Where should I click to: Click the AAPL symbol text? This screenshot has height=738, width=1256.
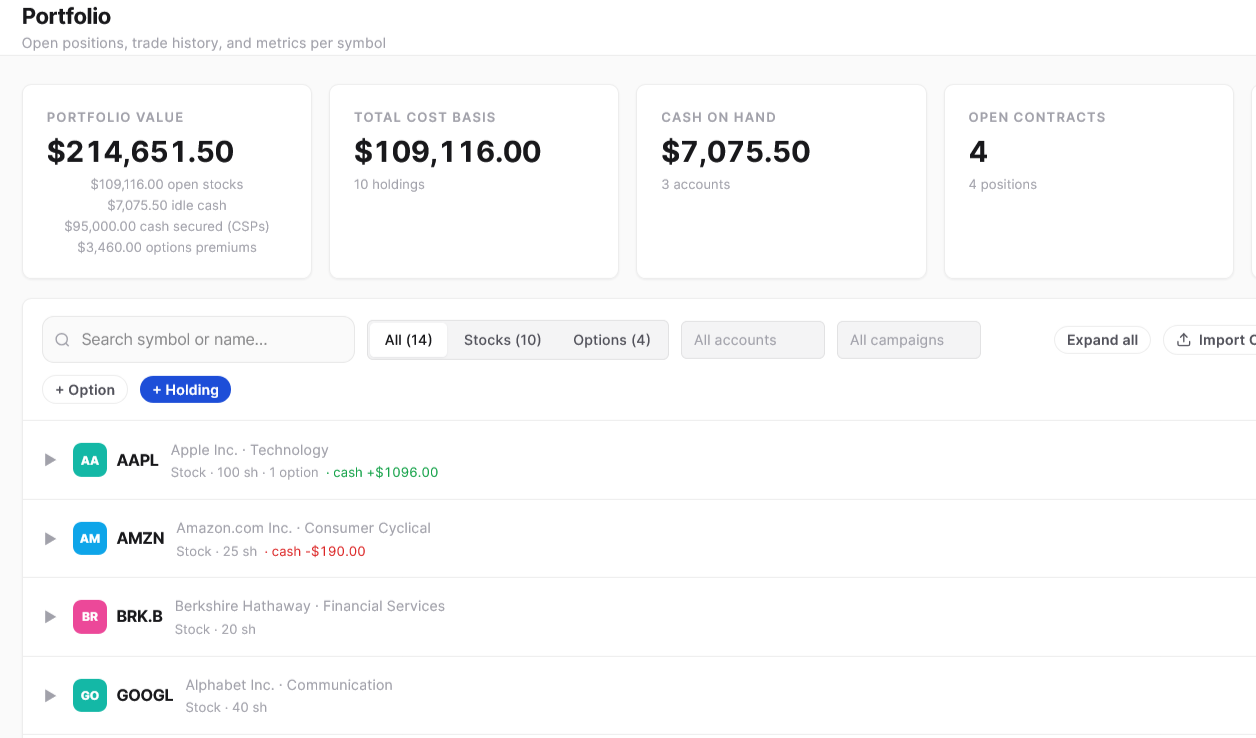[138, 460]
